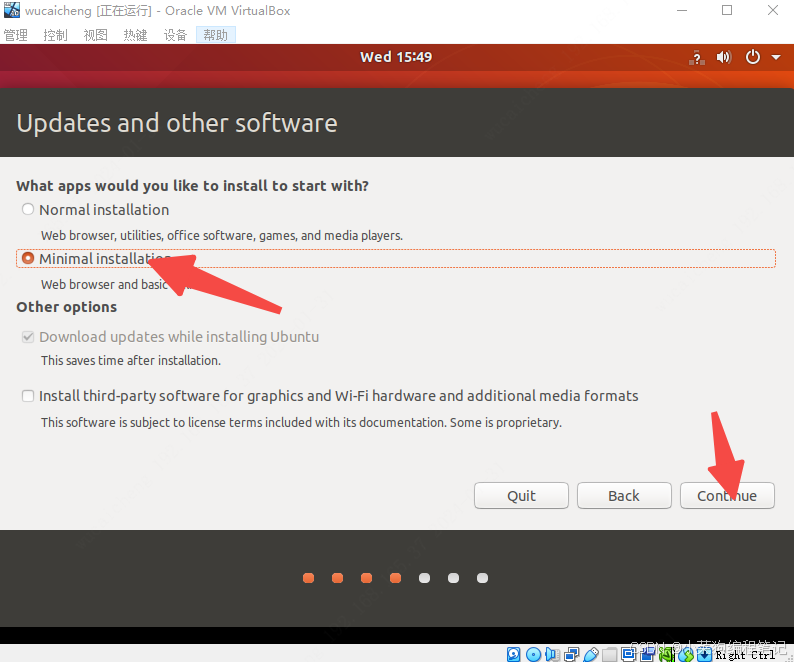Click the shared folders status icon
The width and height of the screenshot is (794, 662).
point(610,654)
